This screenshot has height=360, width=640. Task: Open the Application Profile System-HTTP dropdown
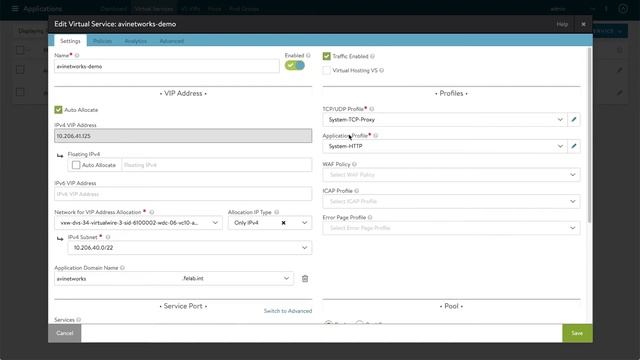click(x=560, y=146)
